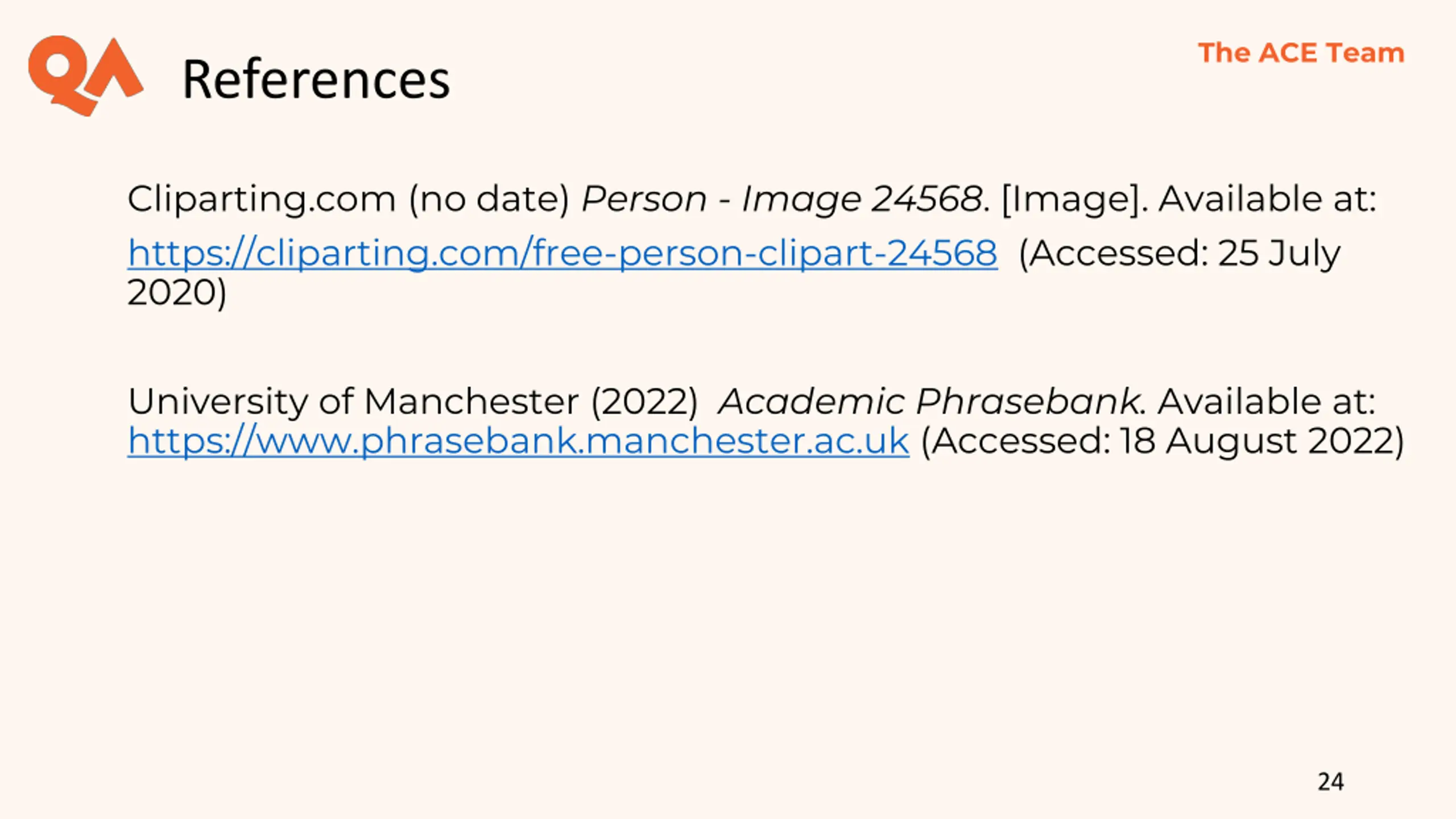Select the Cliparting.com author text
The image size is (1456, 819).
pos(261,200)
